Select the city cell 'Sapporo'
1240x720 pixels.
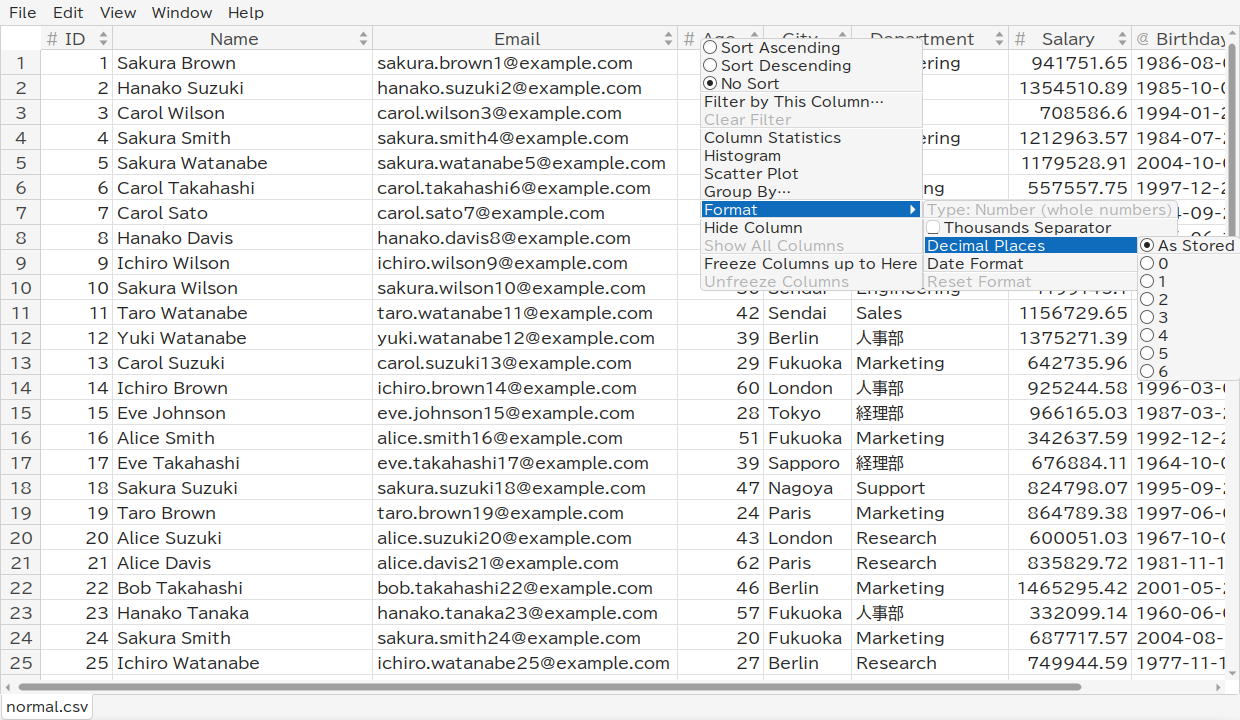[x=808, y=463]
